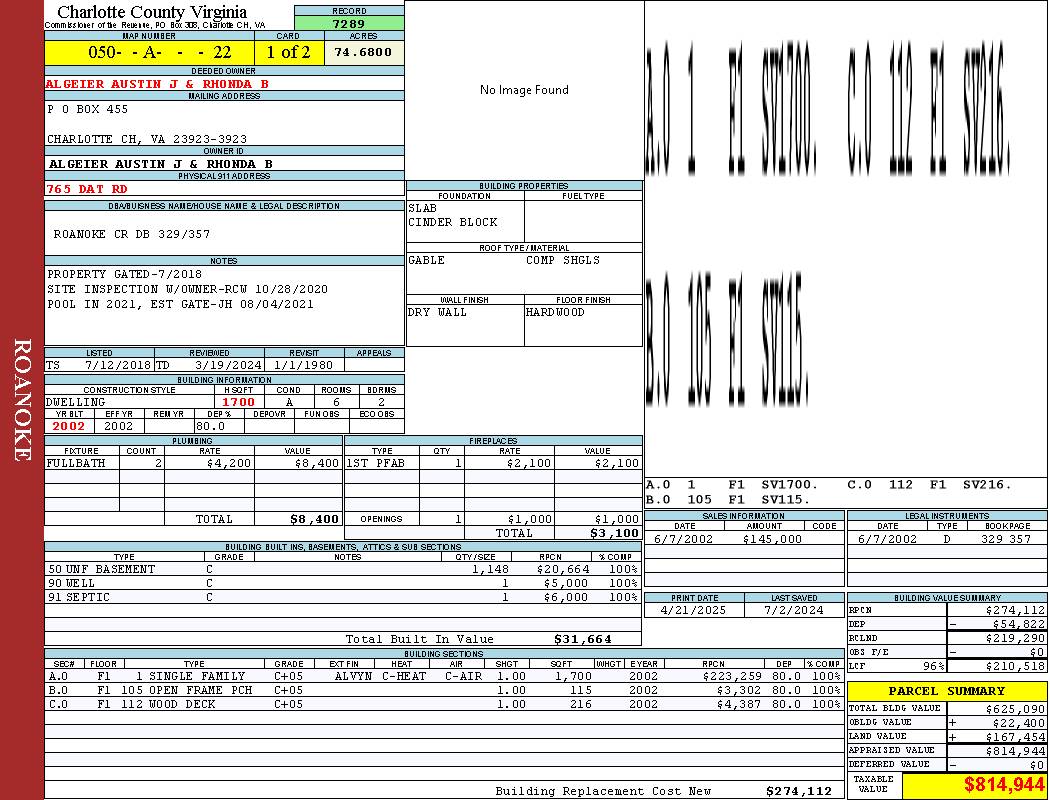
Task: Select H SQFT value 1700 in red
Action: (x=239, y=402)
